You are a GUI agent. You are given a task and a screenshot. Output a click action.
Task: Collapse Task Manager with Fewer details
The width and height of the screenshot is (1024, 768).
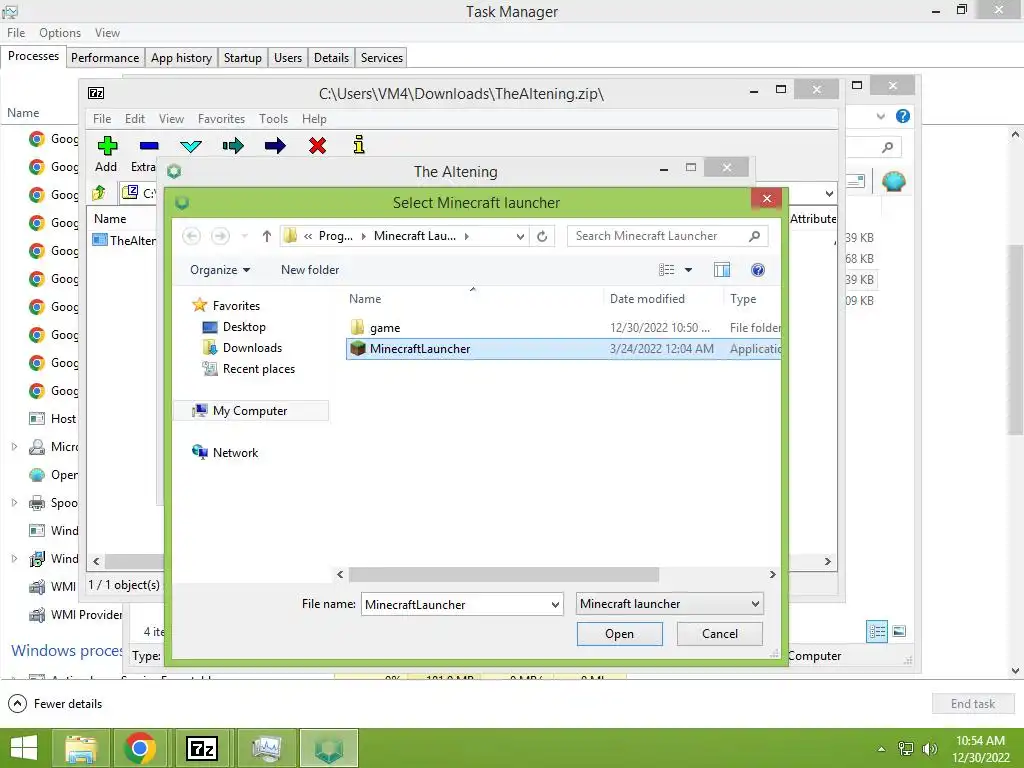tap(56, 703)
